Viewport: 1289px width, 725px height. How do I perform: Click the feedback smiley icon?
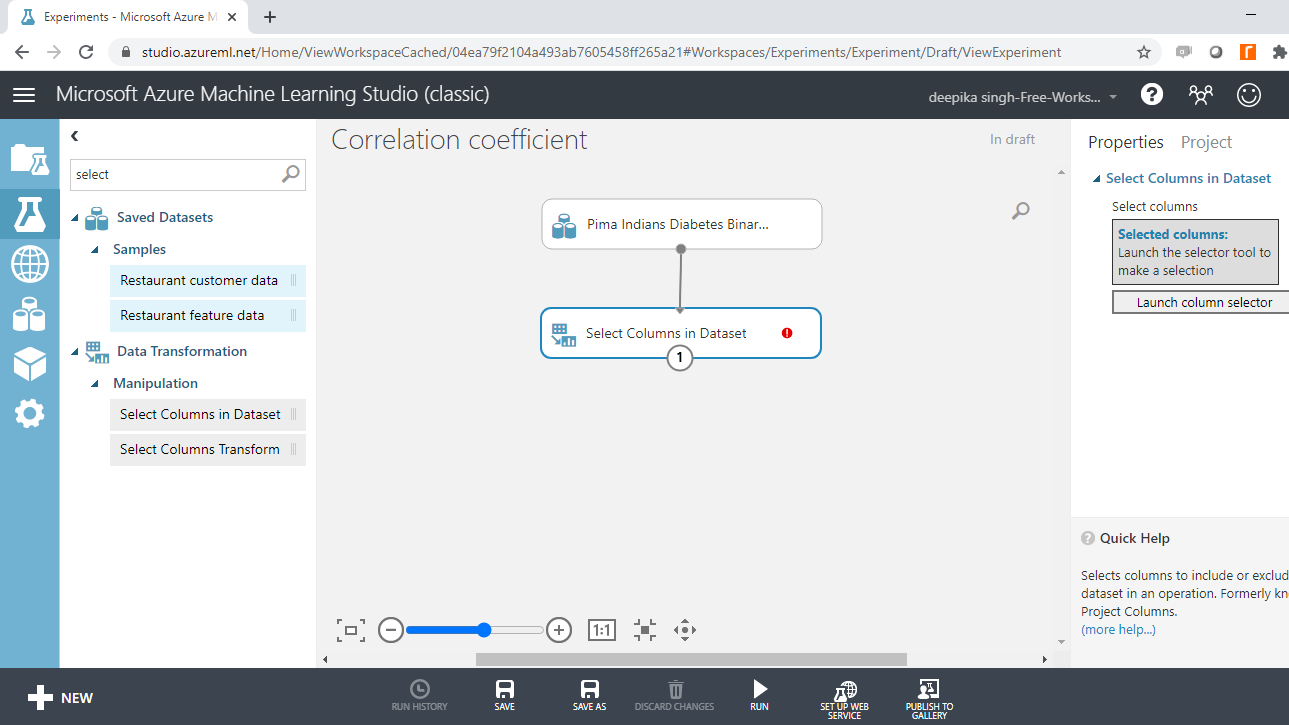[1249, 95]
